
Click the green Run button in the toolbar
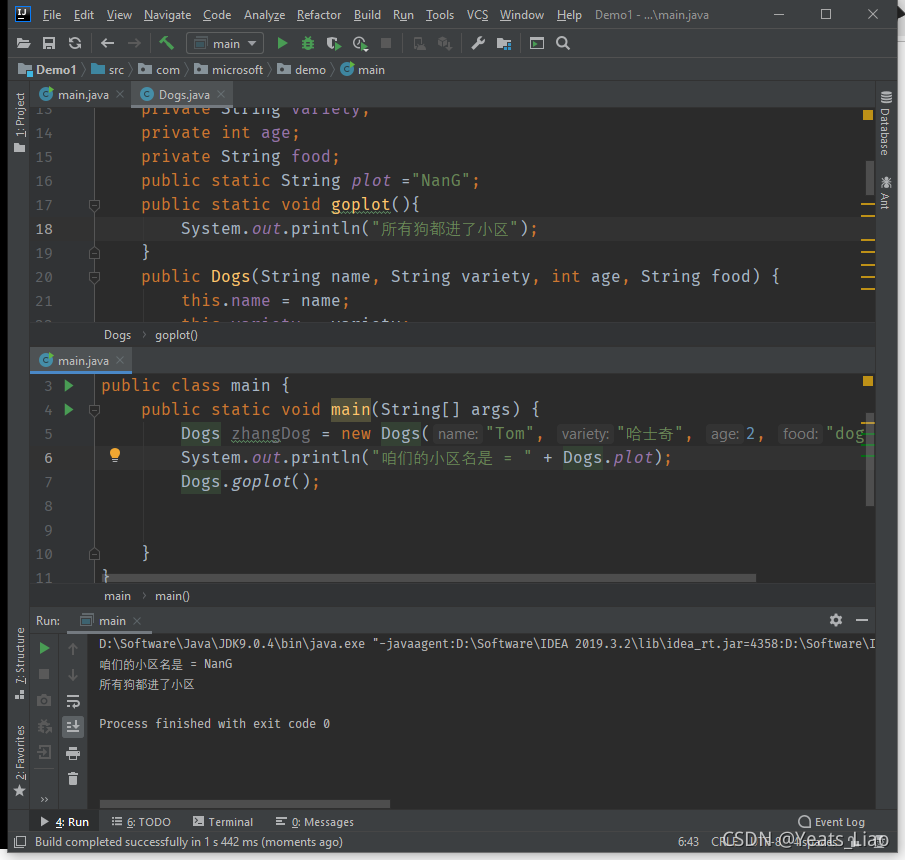coord(282,43)
